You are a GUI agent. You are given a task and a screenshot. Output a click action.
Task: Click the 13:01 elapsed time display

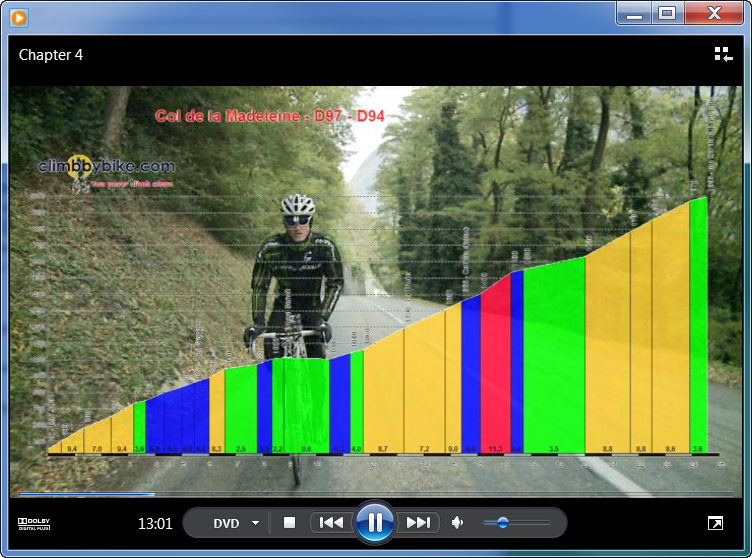coord(155,523)
